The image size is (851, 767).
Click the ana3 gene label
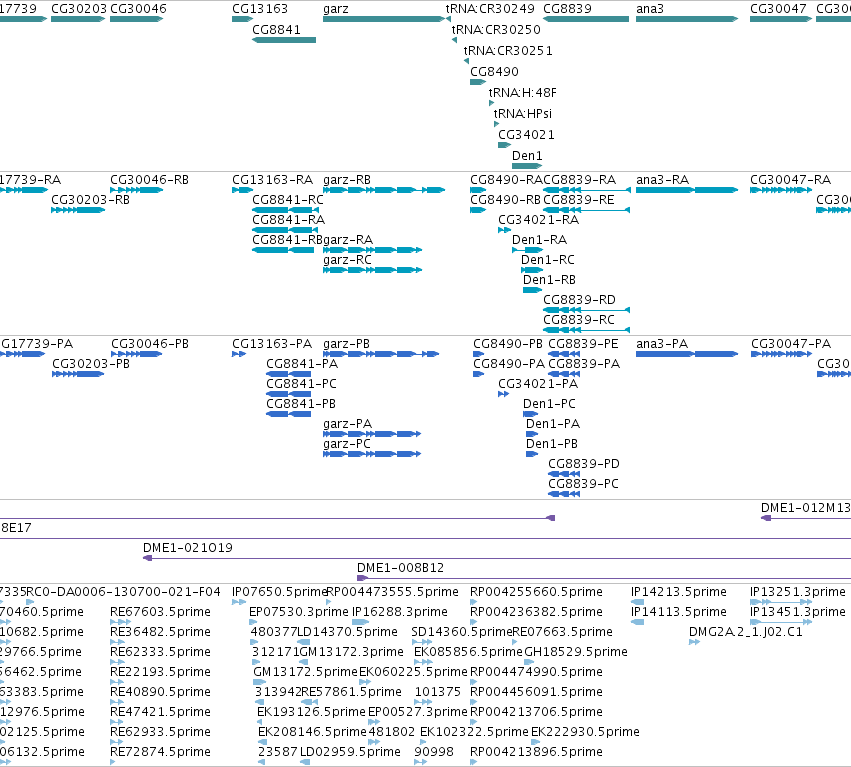coord(650,9)
